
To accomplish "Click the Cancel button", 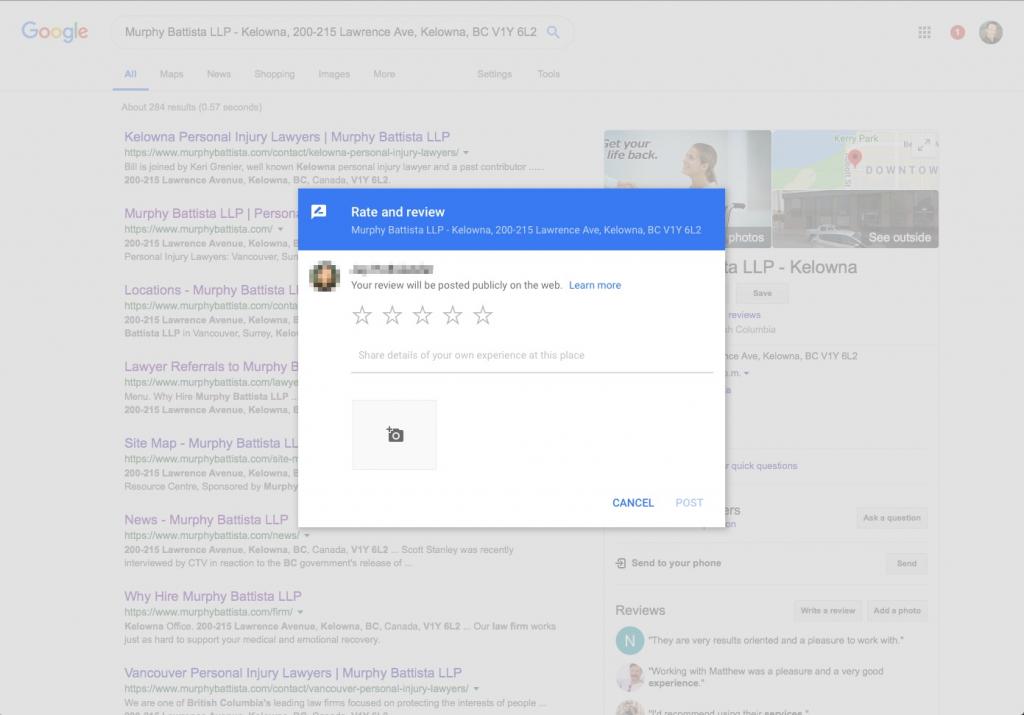I will [x=633, y=503].
